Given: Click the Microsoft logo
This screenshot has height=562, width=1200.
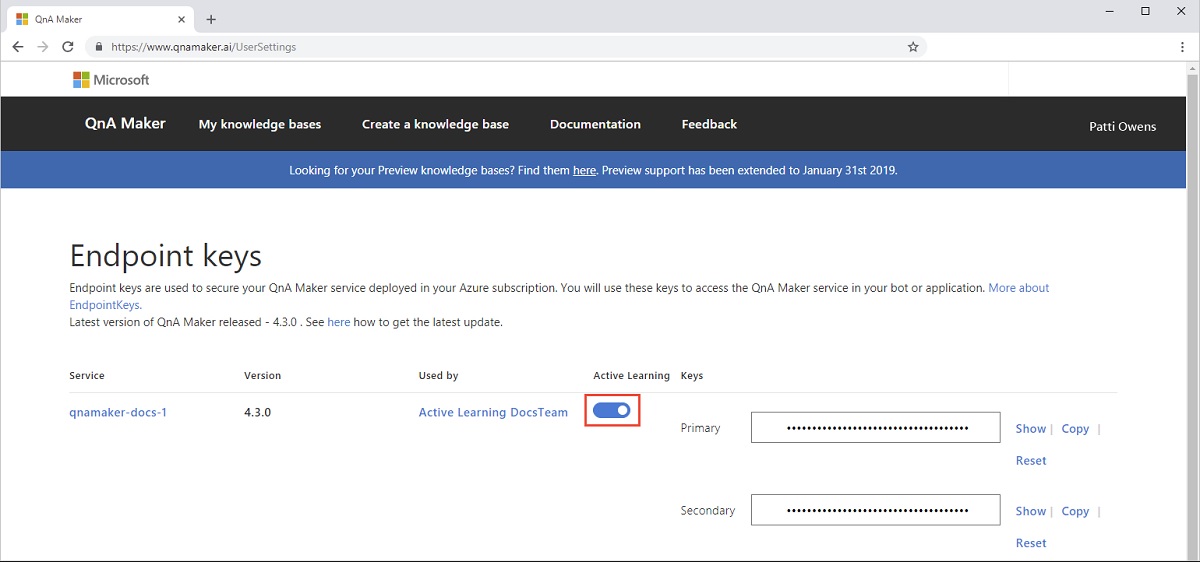Looking at the screenshot, I should tap(111, 80).
